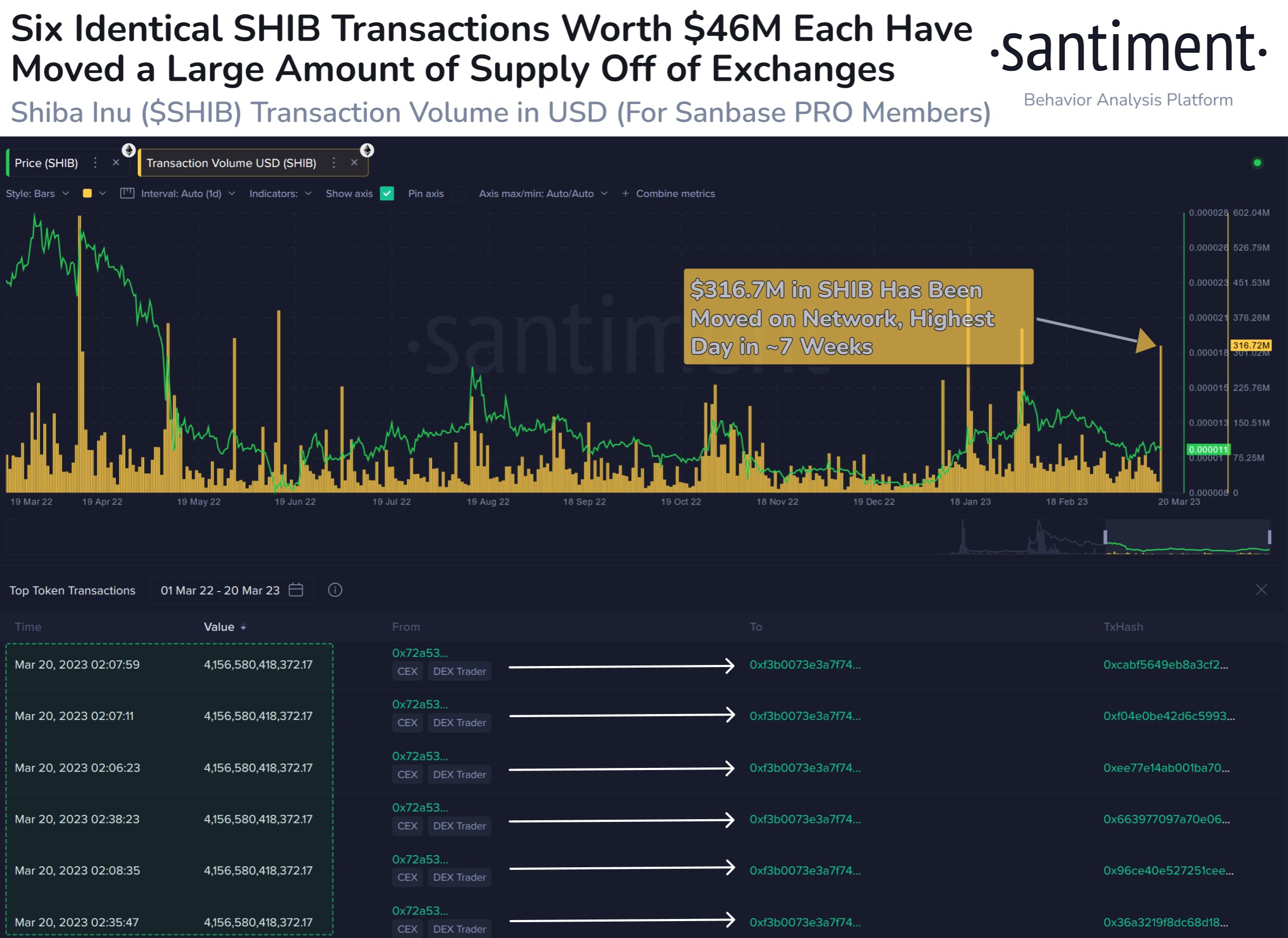
Task: Click the CEX tag in the 02:07:59 row
Action: [x=407, y=671]
